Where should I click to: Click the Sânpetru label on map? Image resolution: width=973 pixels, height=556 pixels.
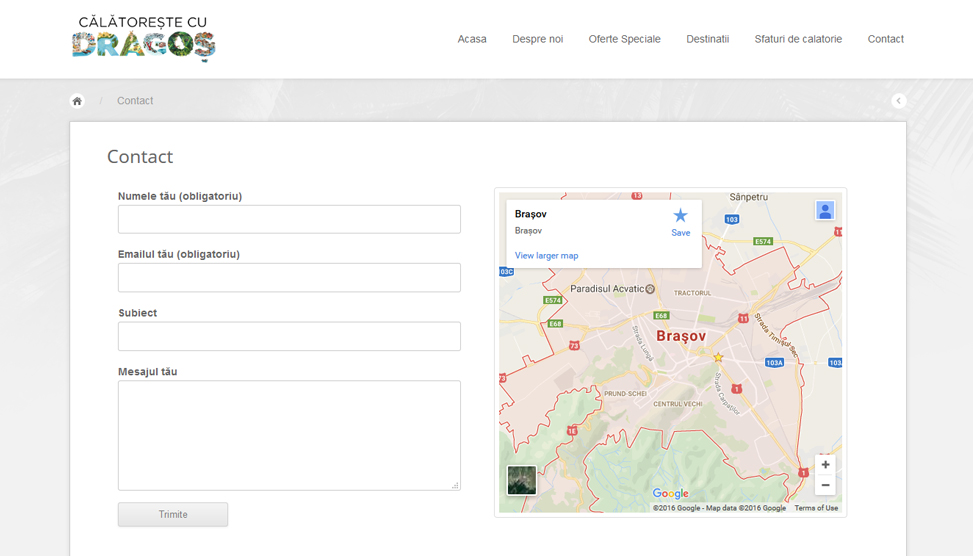748,197
